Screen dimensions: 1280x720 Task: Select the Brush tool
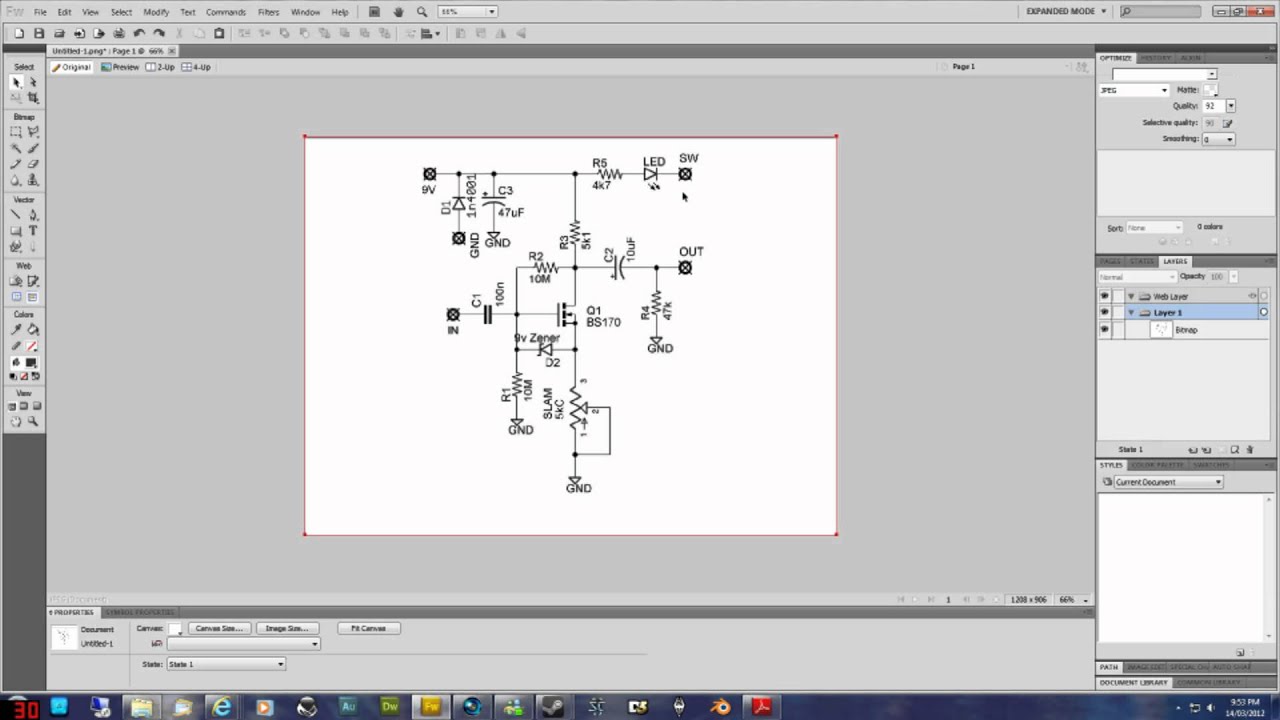(33, 148)
